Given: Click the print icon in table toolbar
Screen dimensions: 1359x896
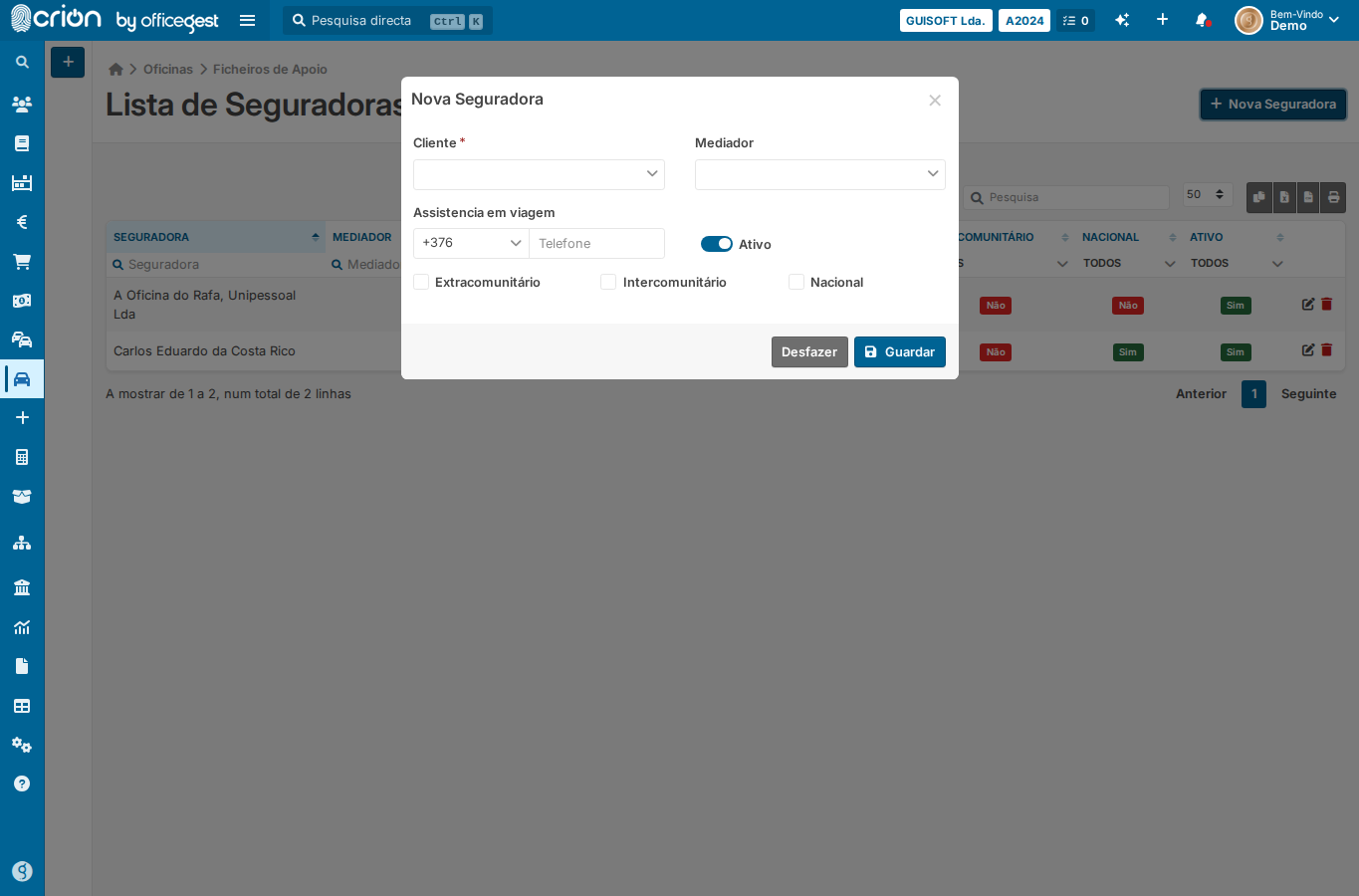Looking at the screenshot, I should [x=1334, y=197].
